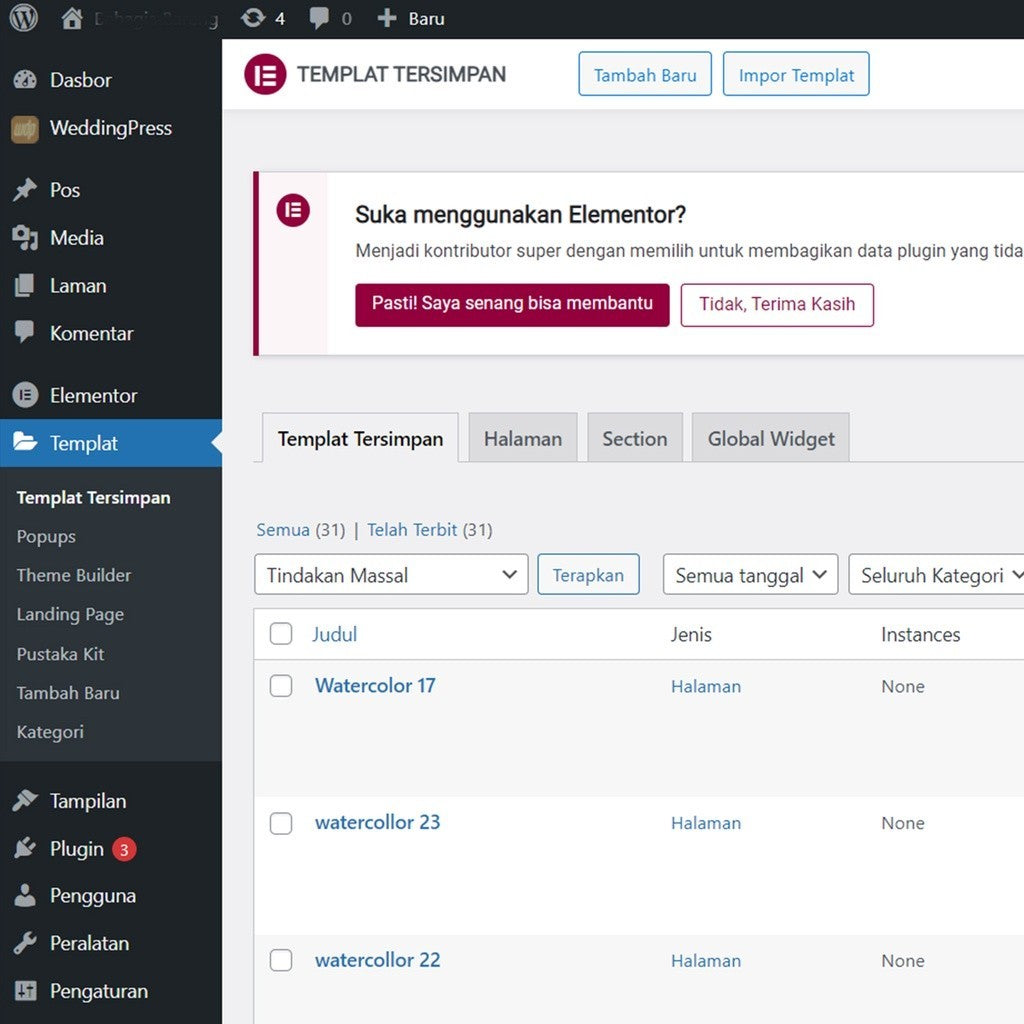Click the Laman pages icon
Viewport: 1024px width, 1024px height.
pyautogui.click(x=25, y=285)
